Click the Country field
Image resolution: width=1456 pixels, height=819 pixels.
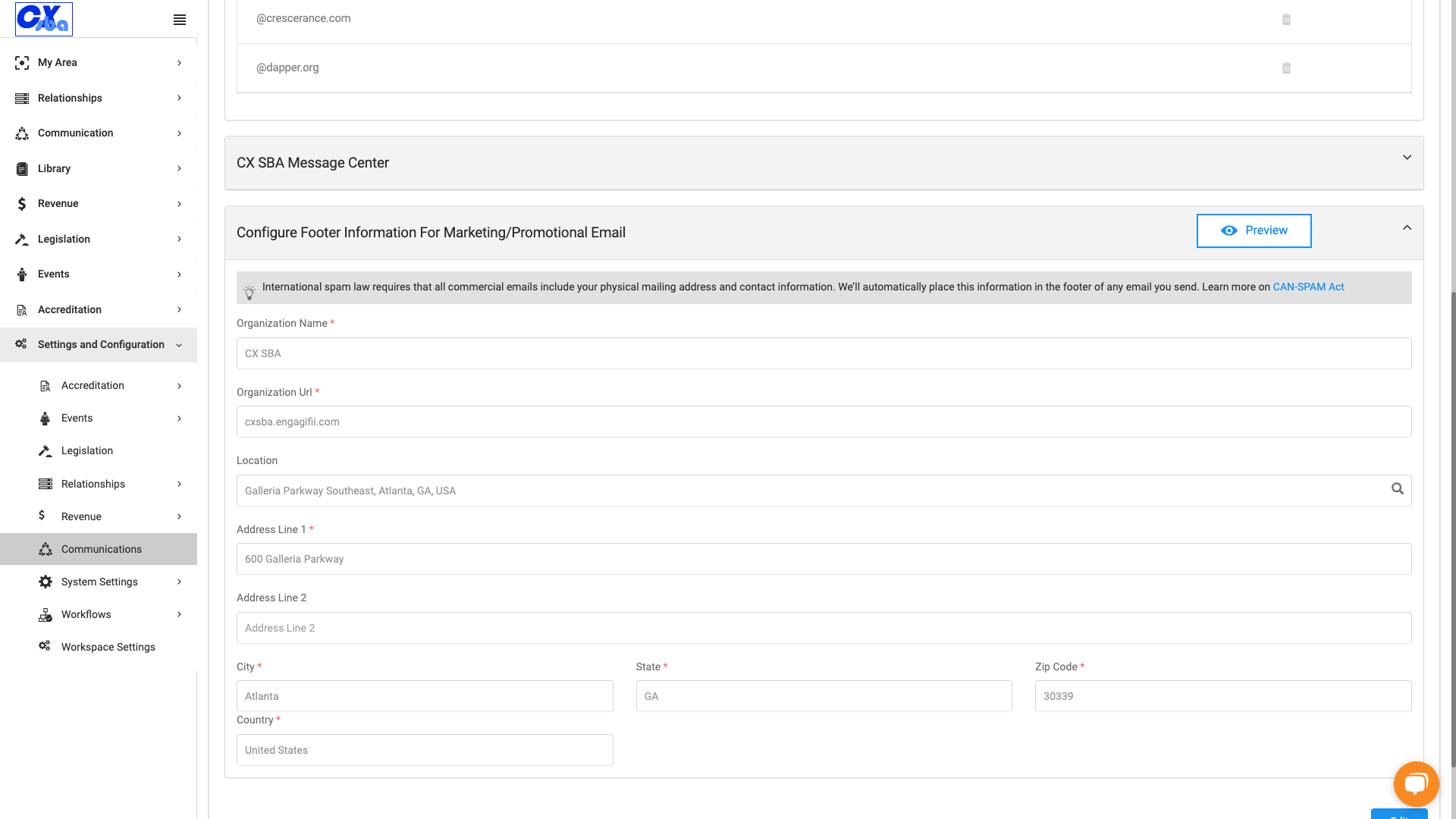(x=425, y=750)
